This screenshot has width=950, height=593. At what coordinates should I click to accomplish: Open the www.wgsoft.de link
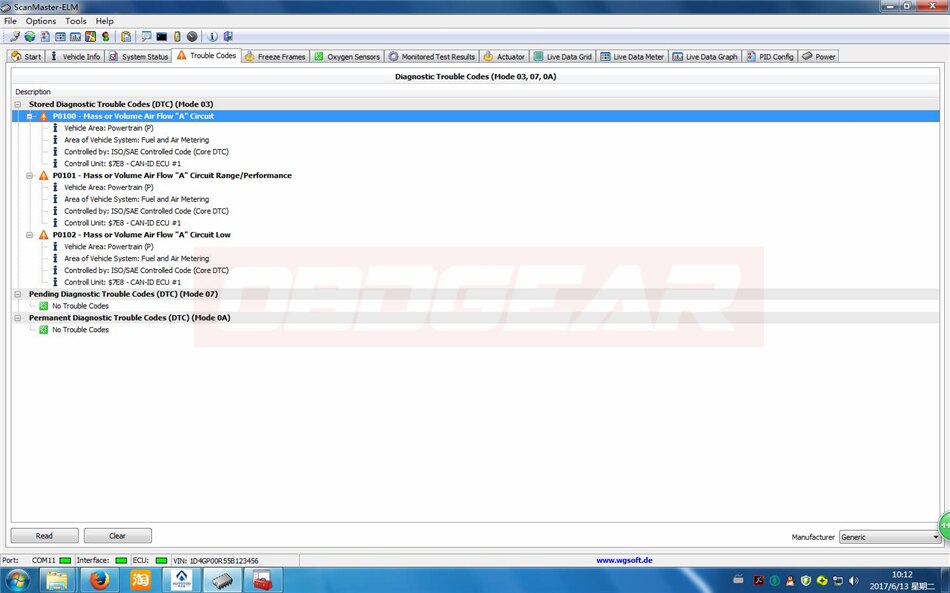624,560
